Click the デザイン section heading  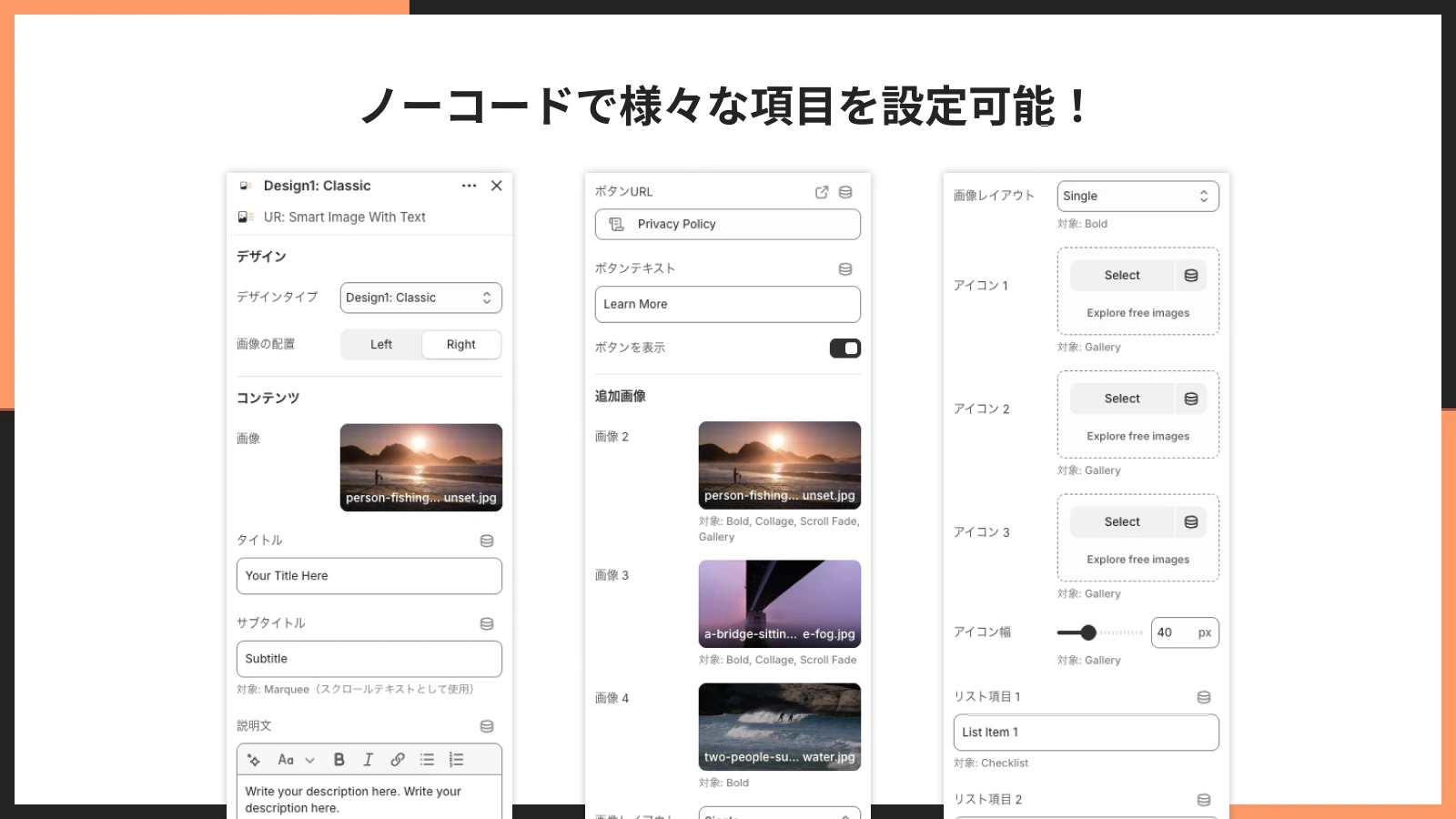(x=262, y=257)
